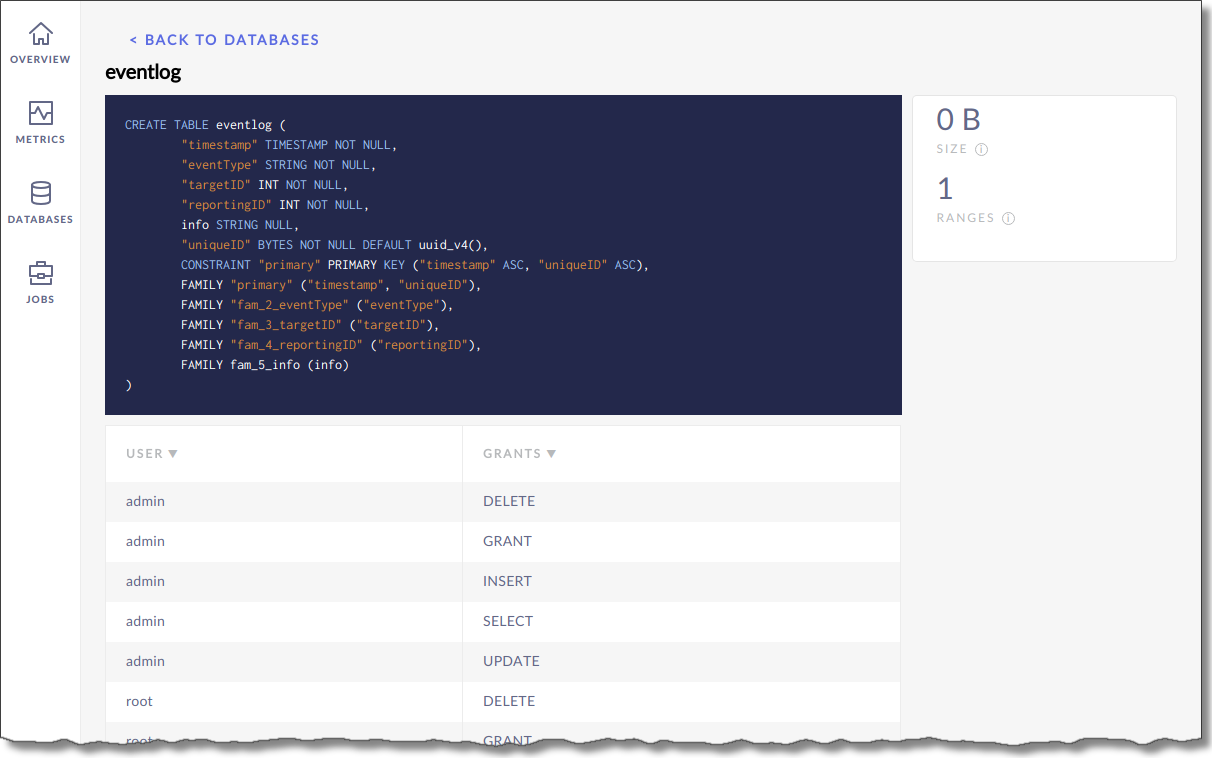Click the admin SELECT grant row

tap(502, 621)
